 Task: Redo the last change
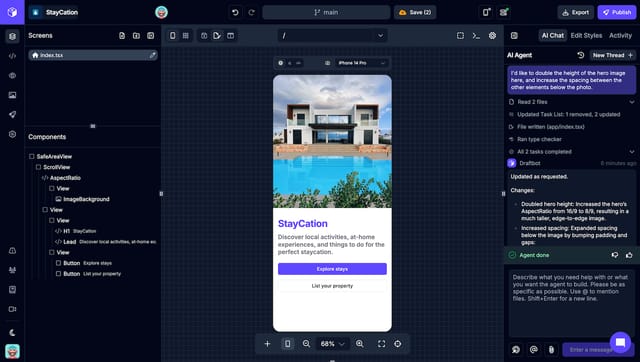click(252, 12)
